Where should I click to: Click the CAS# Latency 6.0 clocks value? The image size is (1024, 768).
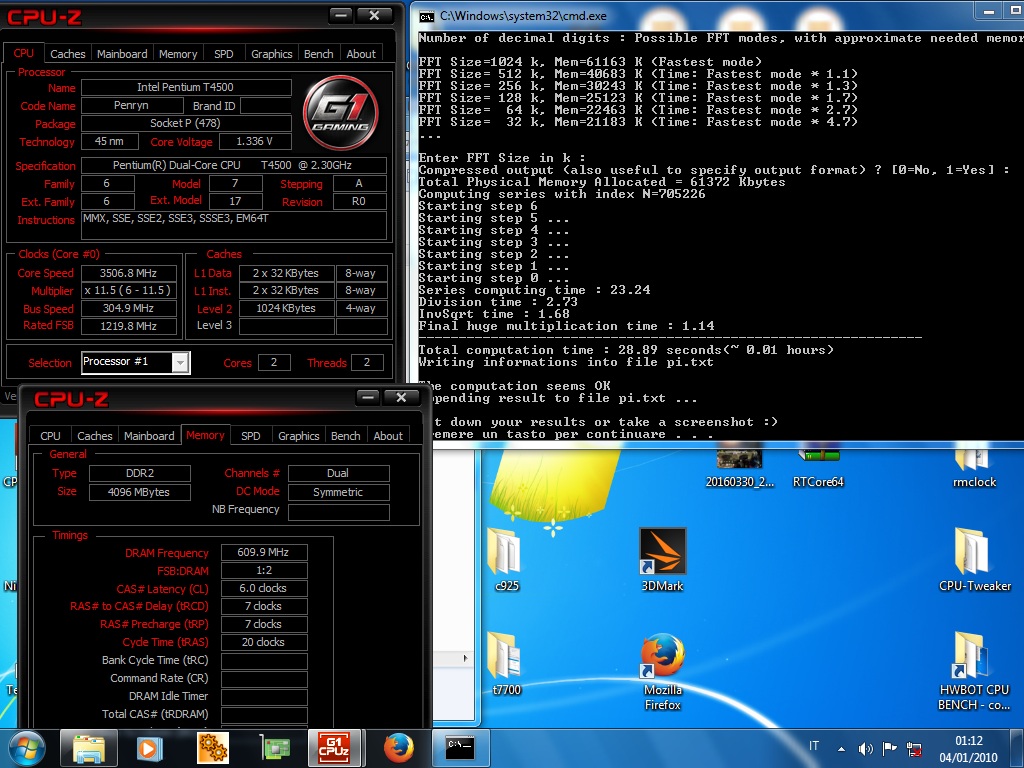pyautogui.click(x=263, y=588)
